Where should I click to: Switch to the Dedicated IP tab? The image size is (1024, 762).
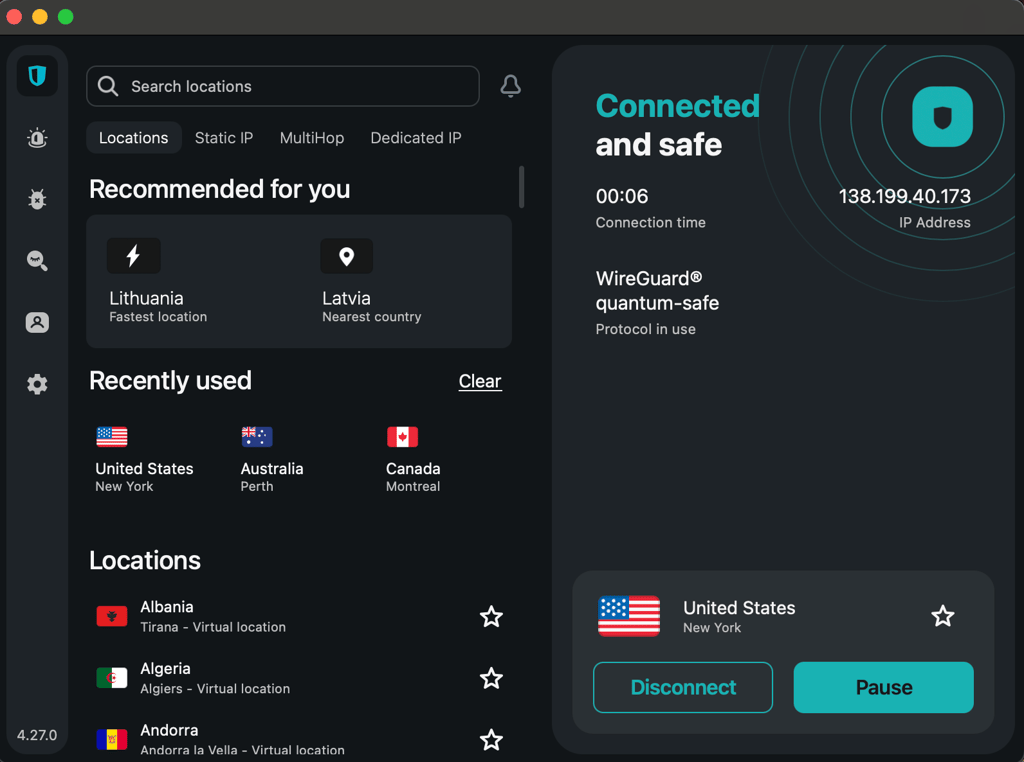(416, 138)
